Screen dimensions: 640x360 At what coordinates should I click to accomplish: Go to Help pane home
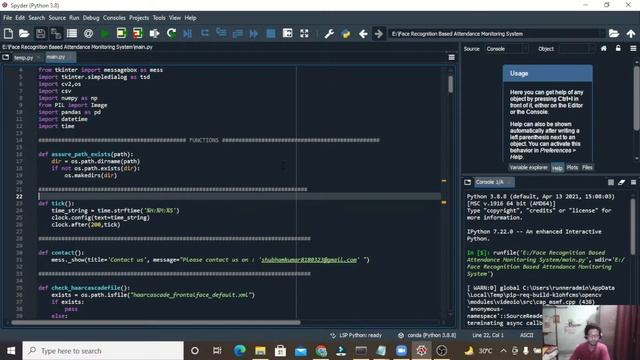[604, 49]
